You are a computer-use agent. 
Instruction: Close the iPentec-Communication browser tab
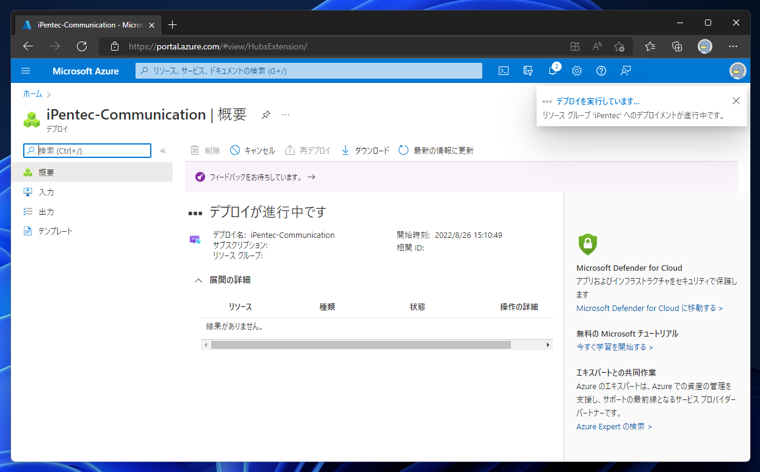pyautogui.click(x=152, y=25)
